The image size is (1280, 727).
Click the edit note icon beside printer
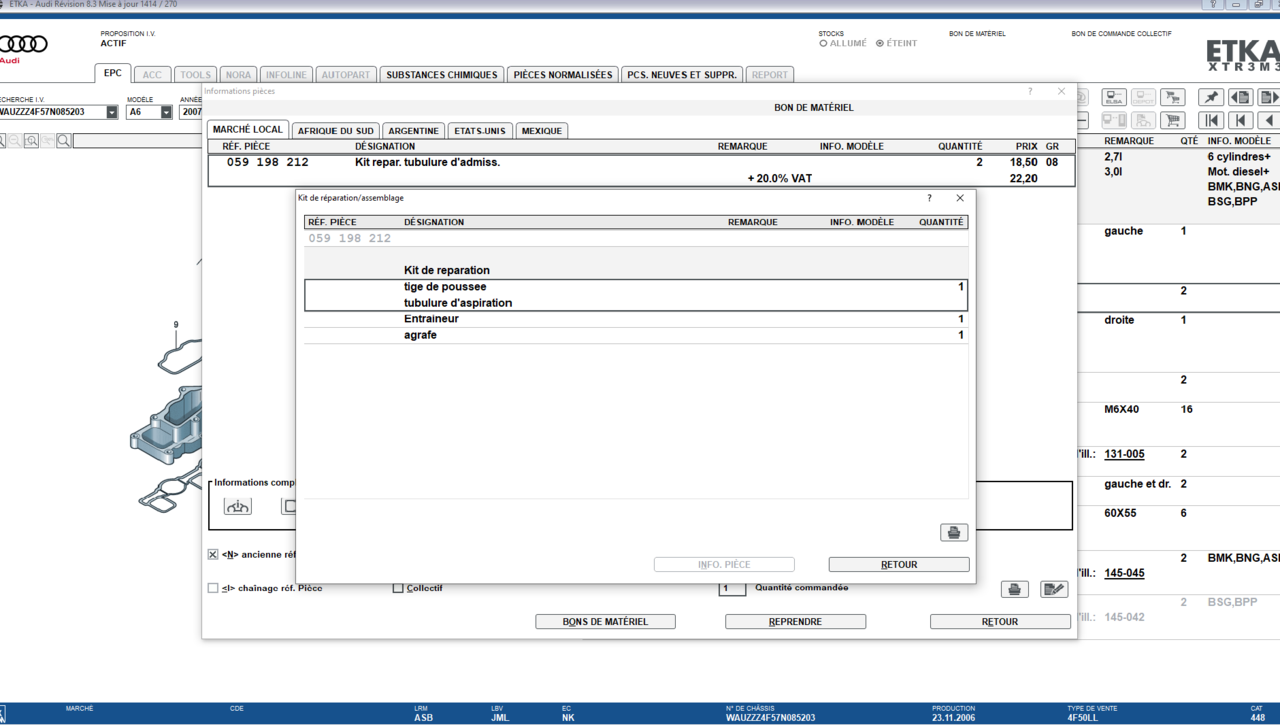[x=1053, y=589]
